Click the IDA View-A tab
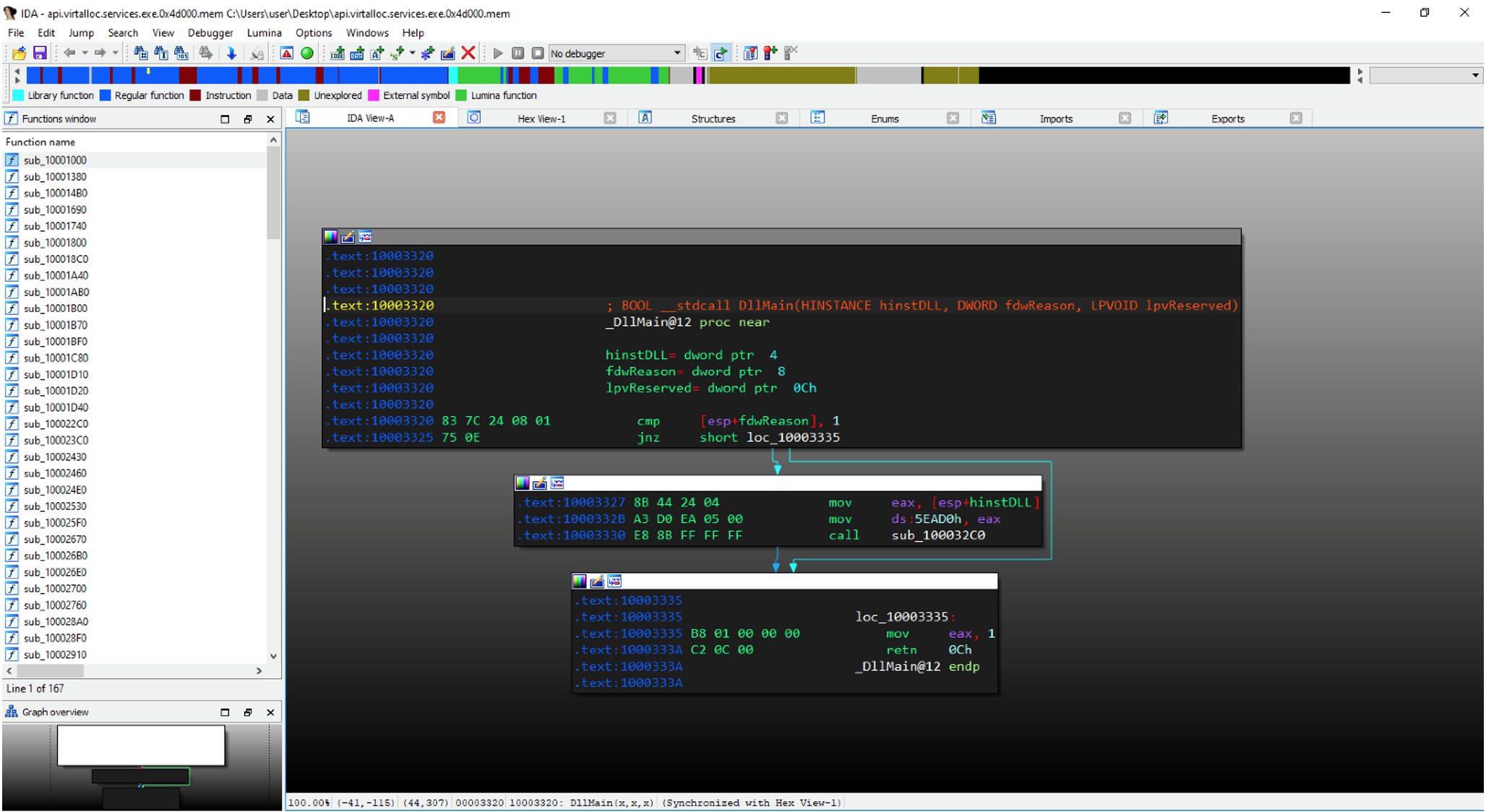This screenshot has width=1486, height=812. 371,117
